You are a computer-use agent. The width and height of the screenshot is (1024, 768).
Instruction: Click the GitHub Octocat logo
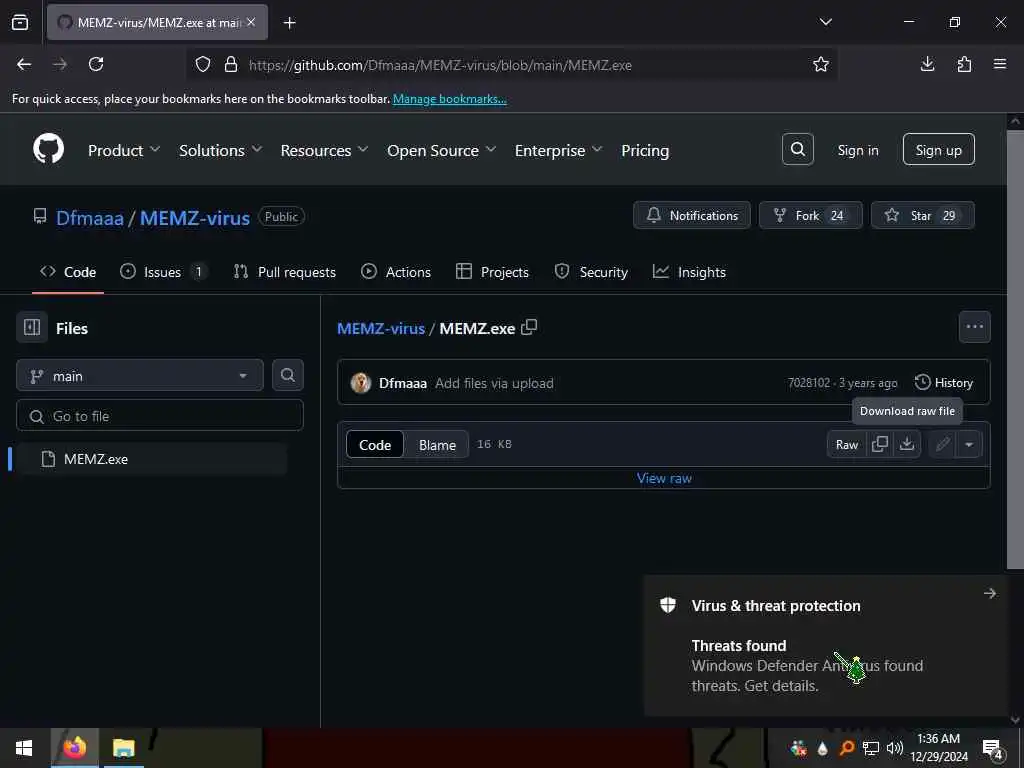(x=48, y=150)
